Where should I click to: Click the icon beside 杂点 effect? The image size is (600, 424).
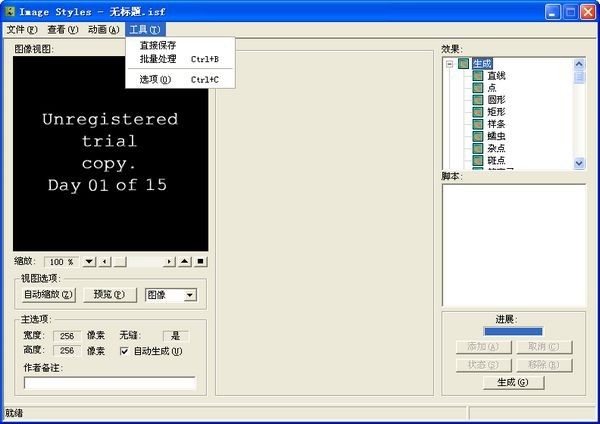click(478, 148)
